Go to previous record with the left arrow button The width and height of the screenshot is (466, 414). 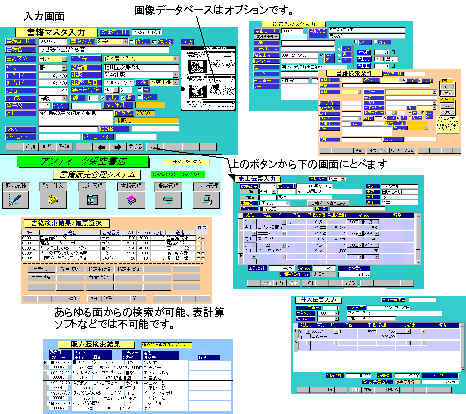point(102,147)
